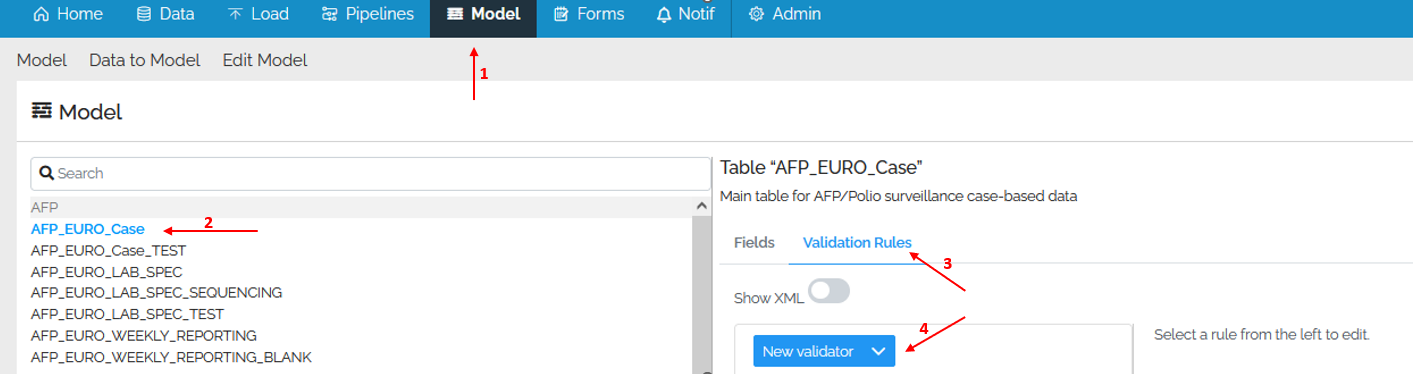Screen dimensions: 1413x374
Task: Focus the table Search field
Action: (370, 173)
